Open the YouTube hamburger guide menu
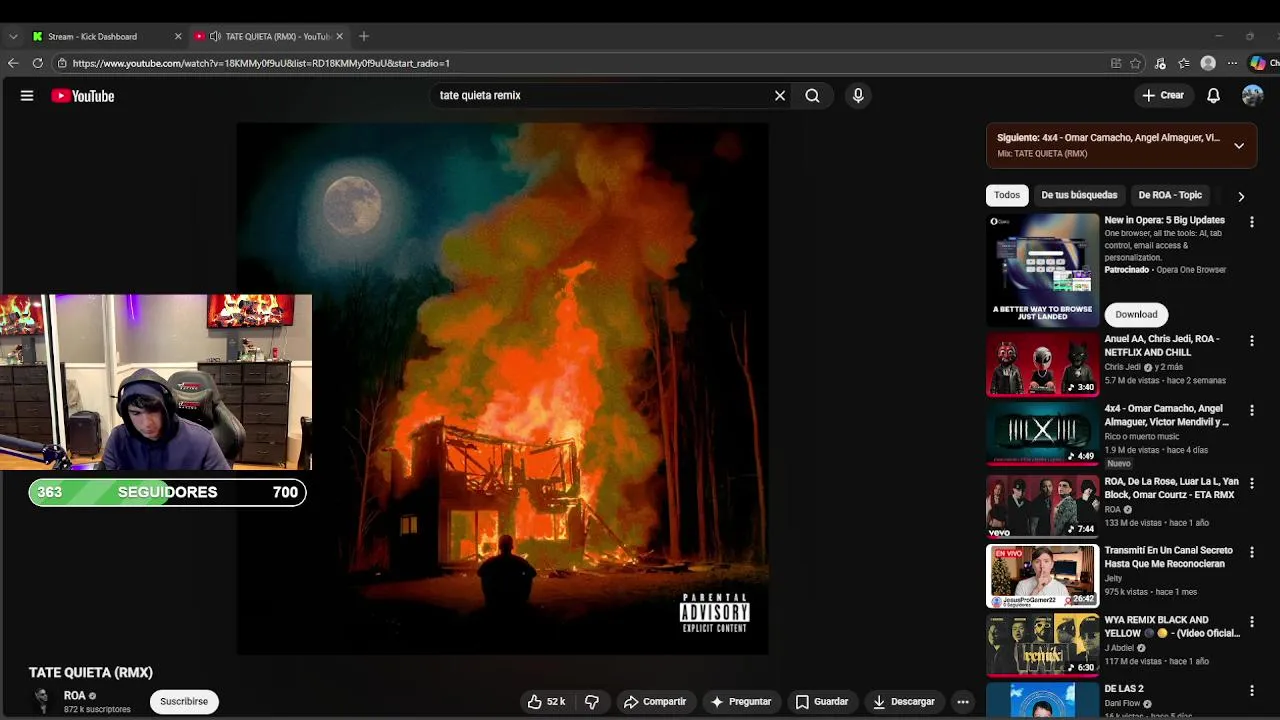This screenshot has height=720, width=1280. 27,96
